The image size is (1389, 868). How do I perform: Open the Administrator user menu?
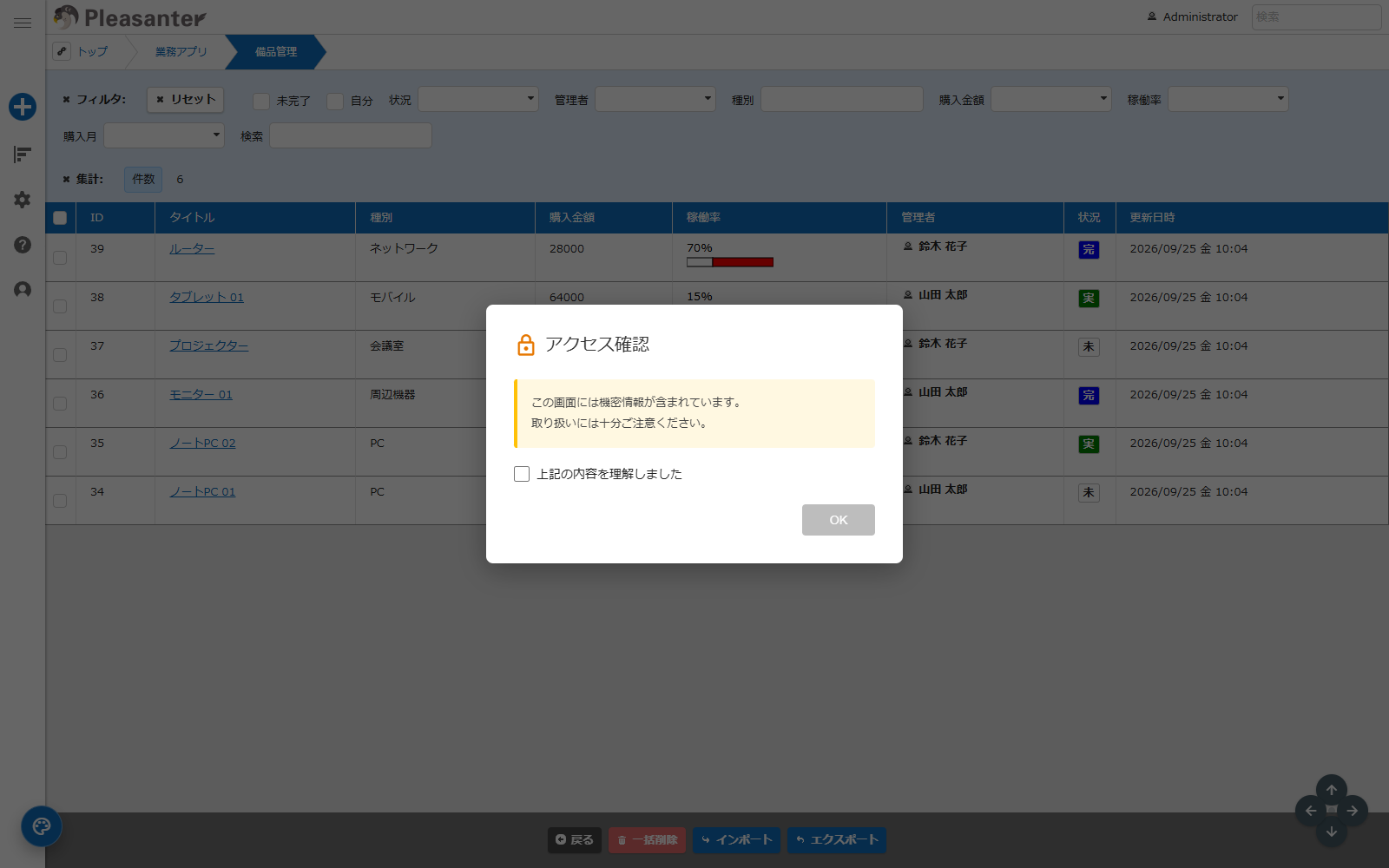pos(1193,16)
